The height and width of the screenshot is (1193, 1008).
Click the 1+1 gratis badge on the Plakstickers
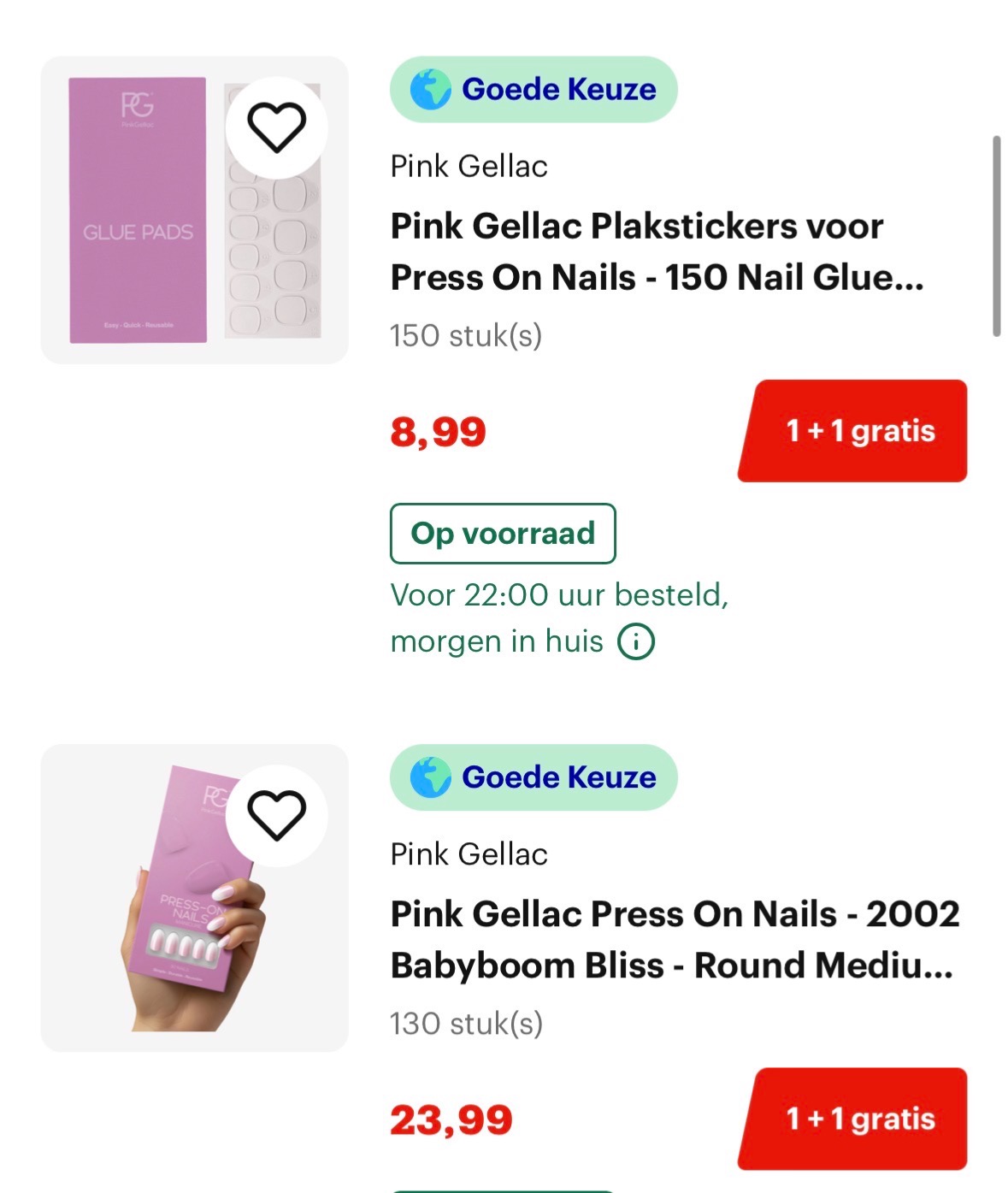pyautogui.click(x=852, y=431)
